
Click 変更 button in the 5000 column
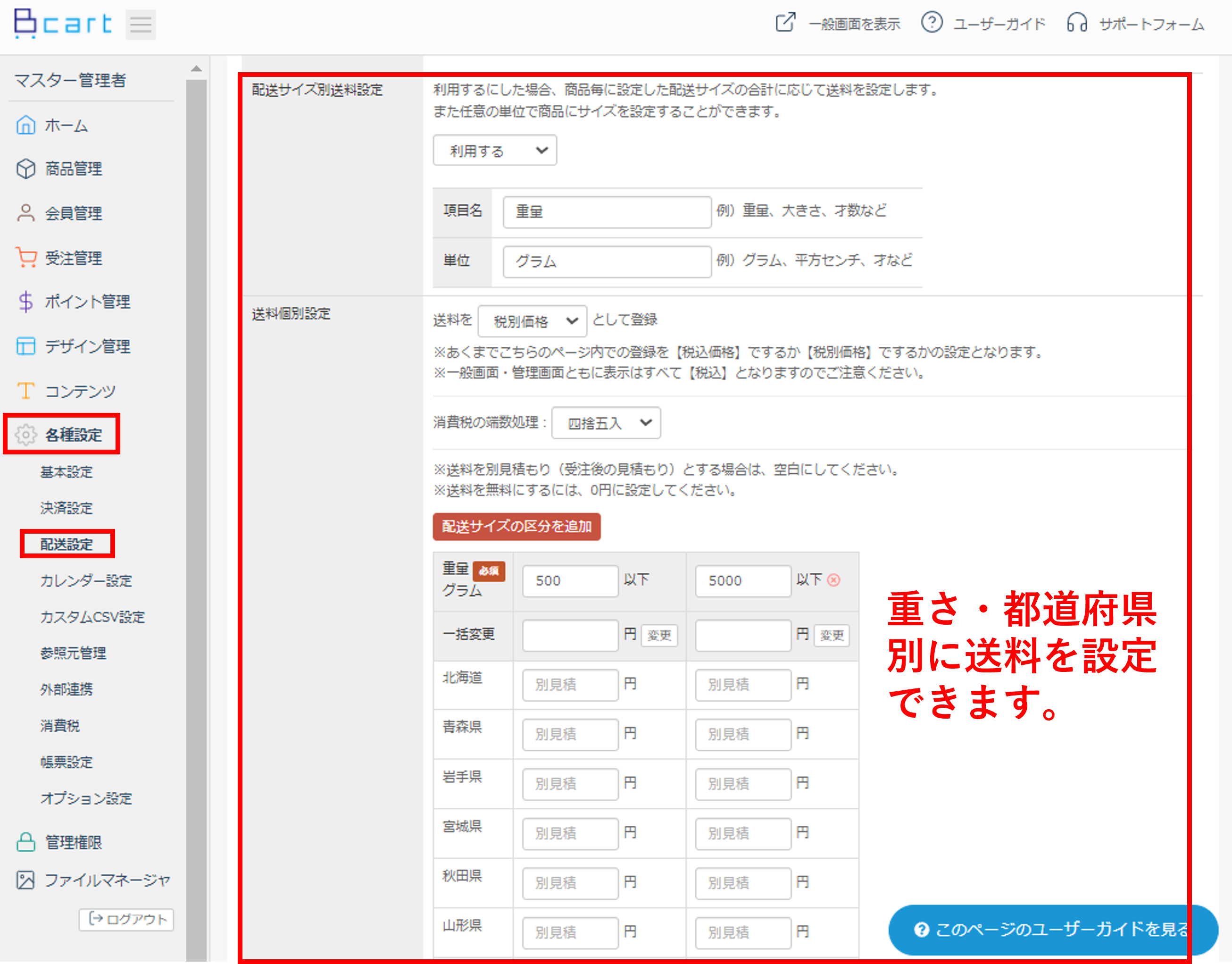pos(832,636)
